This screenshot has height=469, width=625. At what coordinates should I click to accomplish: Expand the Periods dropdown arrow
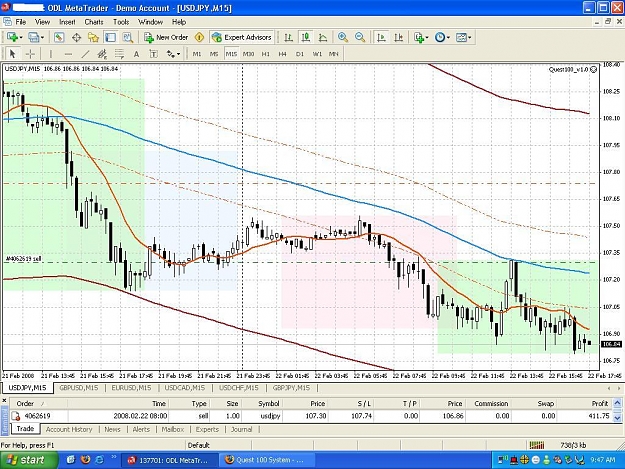pos(448,37)
